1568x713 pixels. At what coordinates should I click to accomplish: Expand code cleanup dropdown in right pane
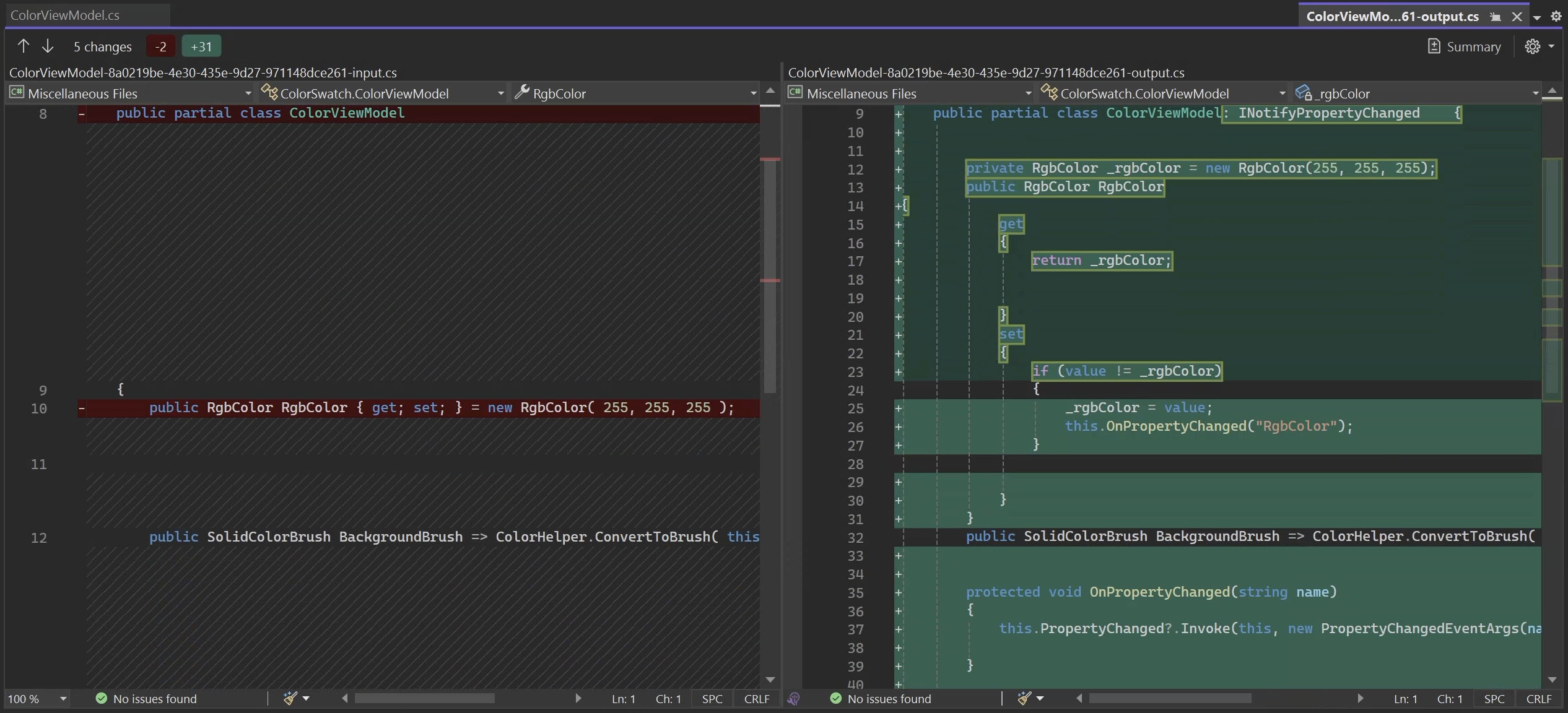pyautogui.click(x=1040, y=699)
